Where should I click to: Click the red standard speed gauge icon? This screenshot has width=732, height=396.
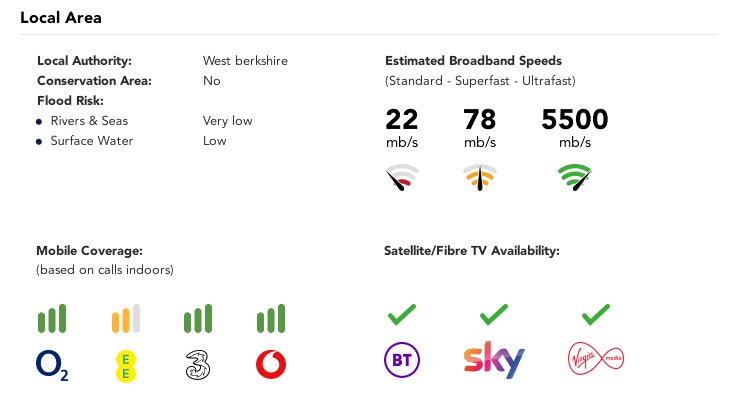point(402,177)
